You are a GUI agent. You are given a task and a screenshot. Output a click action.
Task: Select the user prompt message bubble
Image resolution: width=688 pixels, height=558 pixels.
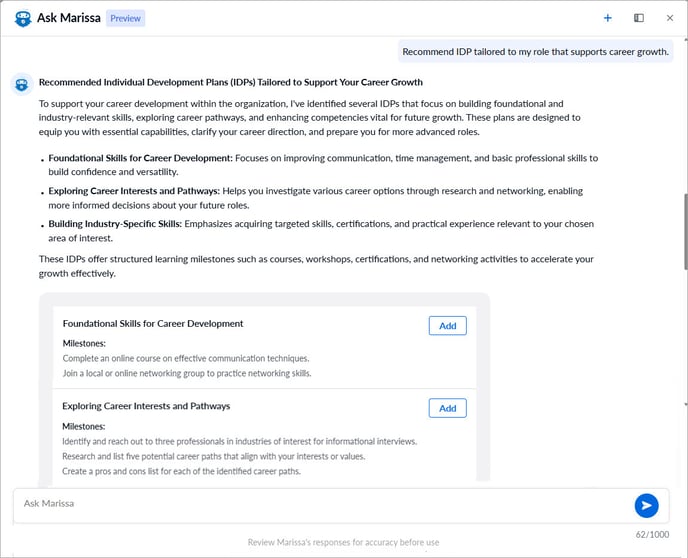tap(537, 52)
